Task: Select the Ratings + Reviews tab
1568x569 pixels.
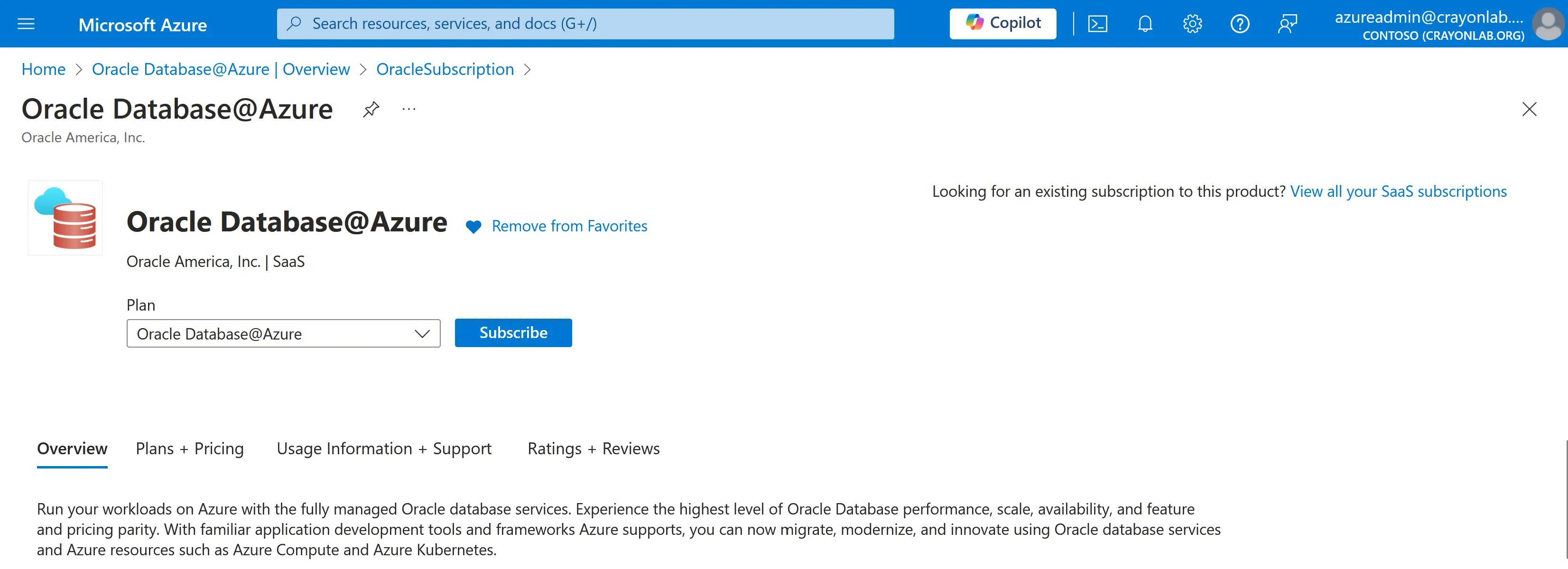Action: 594,449
